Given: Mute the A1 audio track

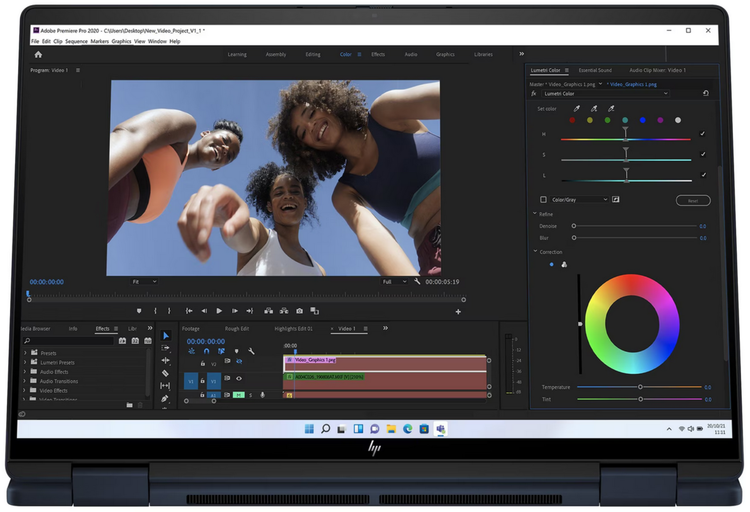Looking at the screenshot, I should point(238,395).
